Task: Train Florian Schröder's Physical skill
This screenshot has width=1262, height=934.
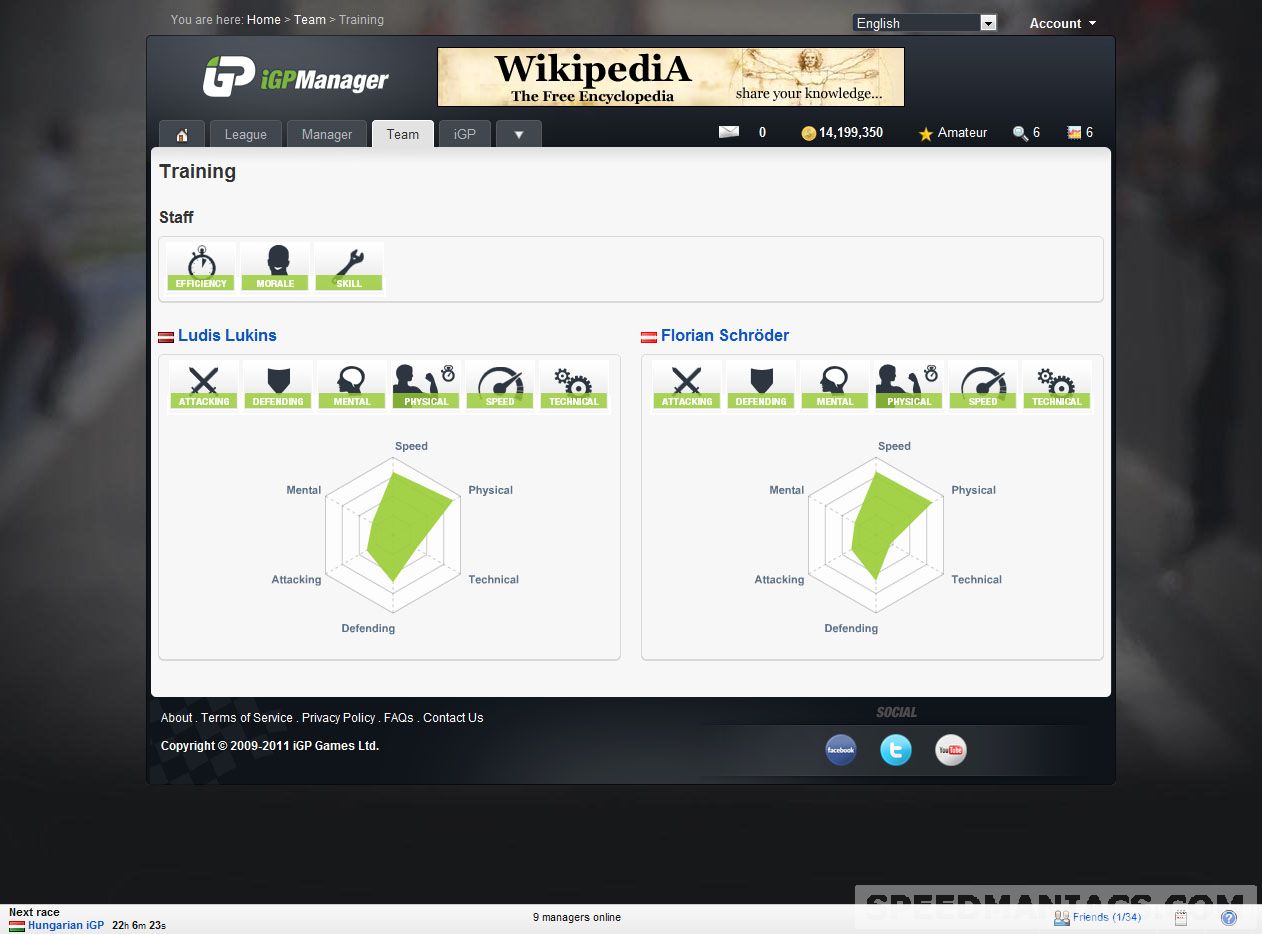Action: pyautogui.click(x=909, y=385)
